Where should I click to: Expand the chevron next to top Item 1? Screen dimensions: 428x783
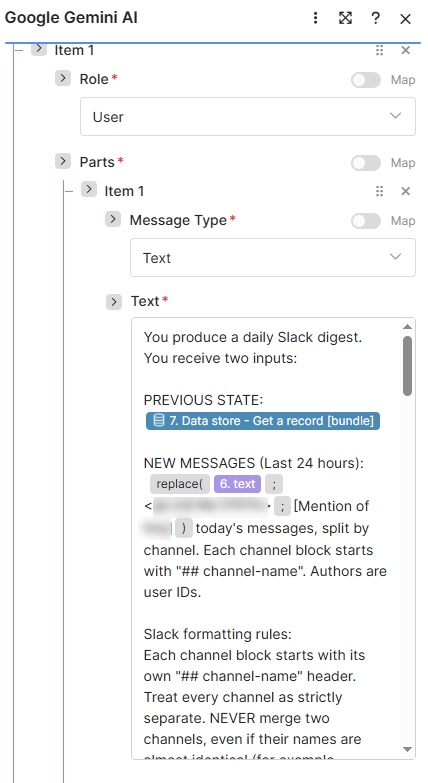[x=39, y=49]
